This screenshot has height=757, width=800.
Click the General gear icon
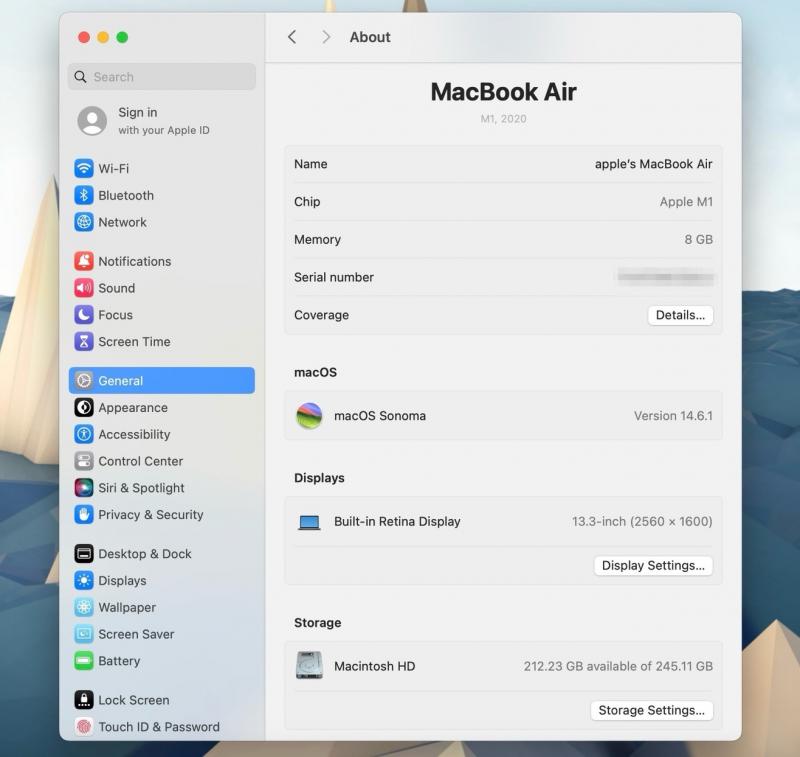coord(84,381)
